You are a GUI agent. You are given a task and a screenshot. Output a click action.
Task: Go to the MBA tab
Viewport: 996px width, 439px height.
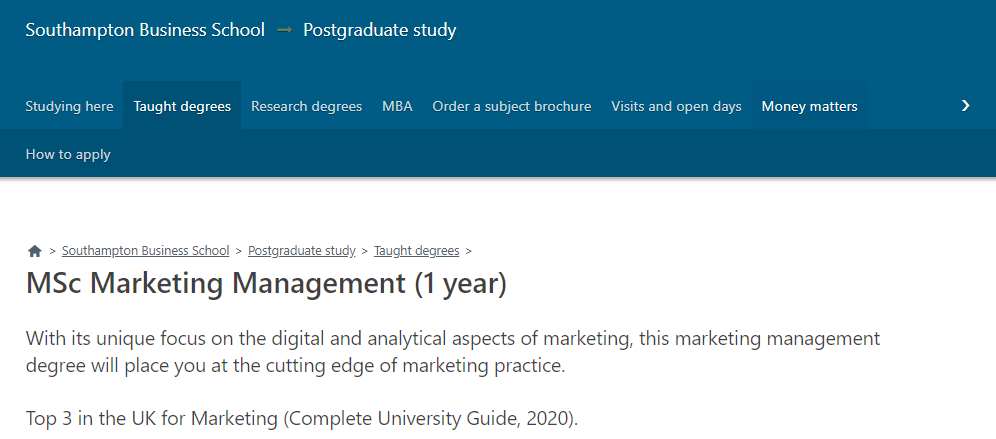[397, 106]
